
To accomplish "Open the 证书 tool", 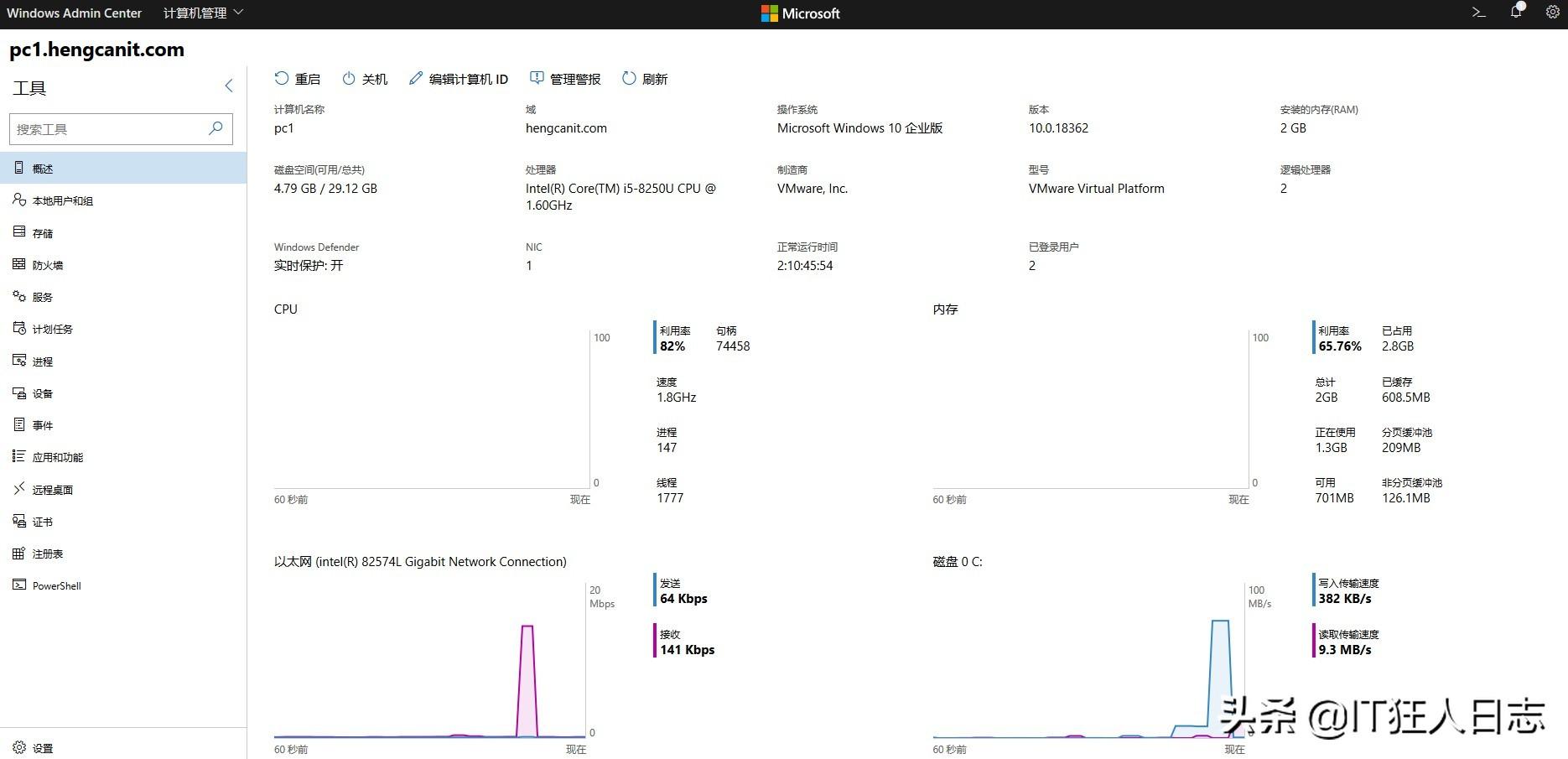I will pyautogui.click(x=123, y=522).
